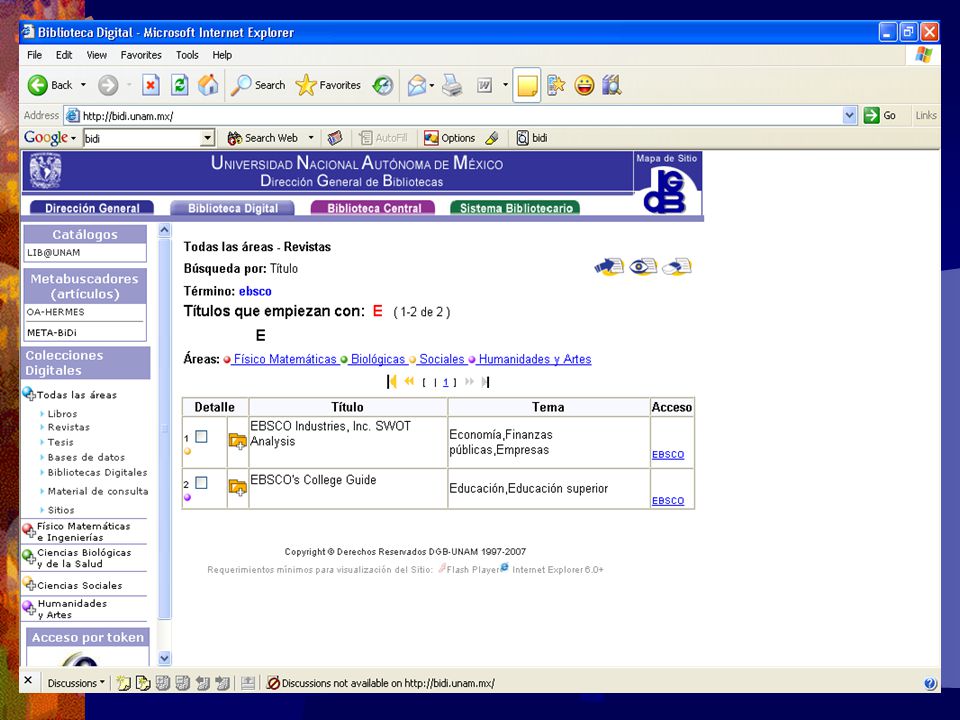Image resolution: width=960 pixels, height=720 pixels.
Task: Click sidebar scrollbar down arrow
Action: (x=164, y=658)
